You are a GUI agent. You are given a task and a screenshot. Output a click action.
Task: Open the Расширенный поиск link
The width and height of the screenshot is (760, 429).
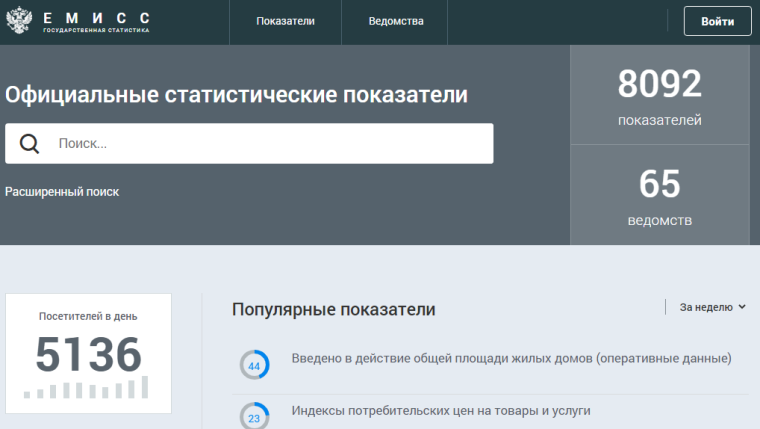tap(62, 192)
